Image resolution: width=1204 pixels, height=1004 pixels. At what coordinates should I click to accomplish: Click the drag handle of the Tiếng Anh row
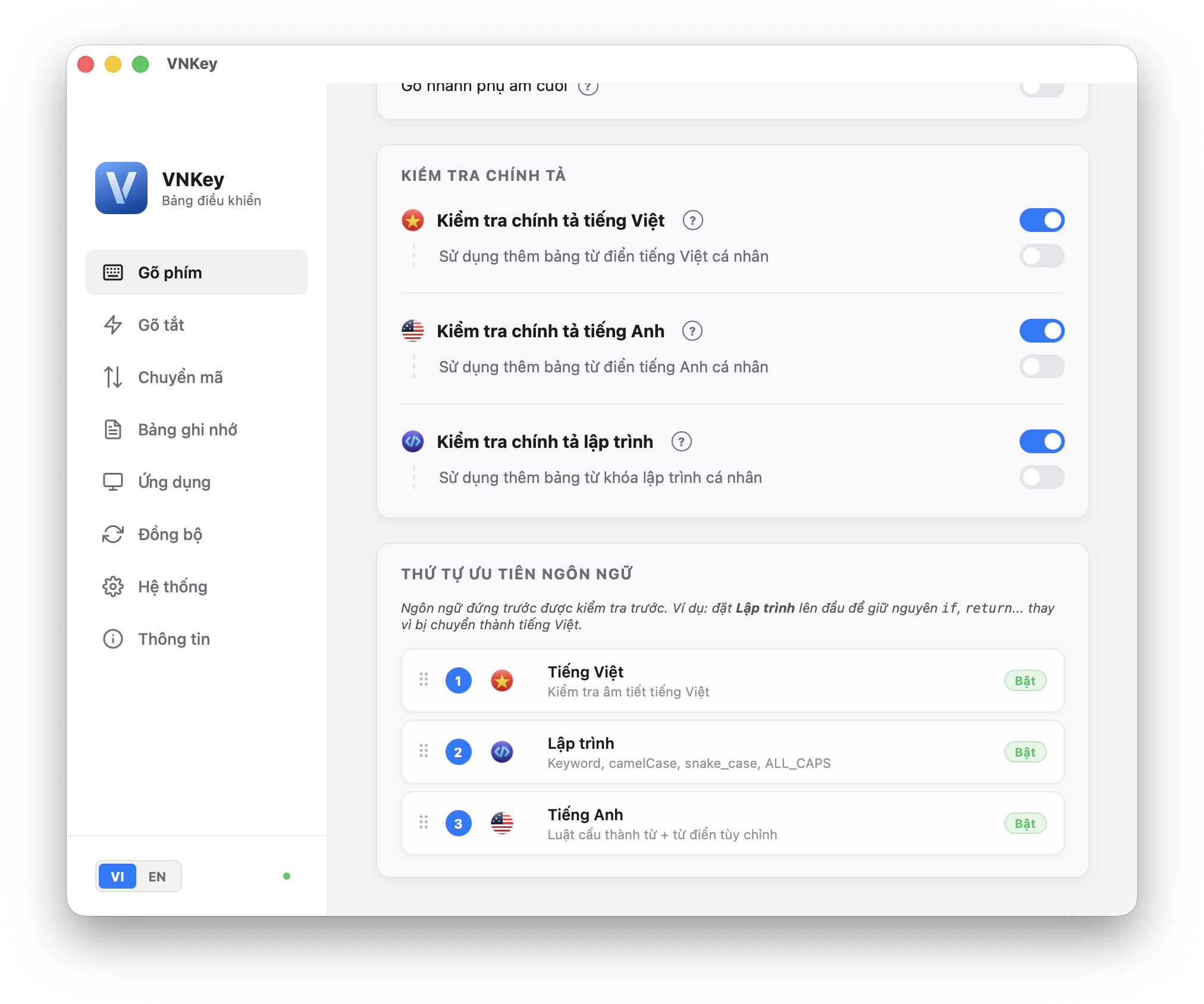coord(424,823)
